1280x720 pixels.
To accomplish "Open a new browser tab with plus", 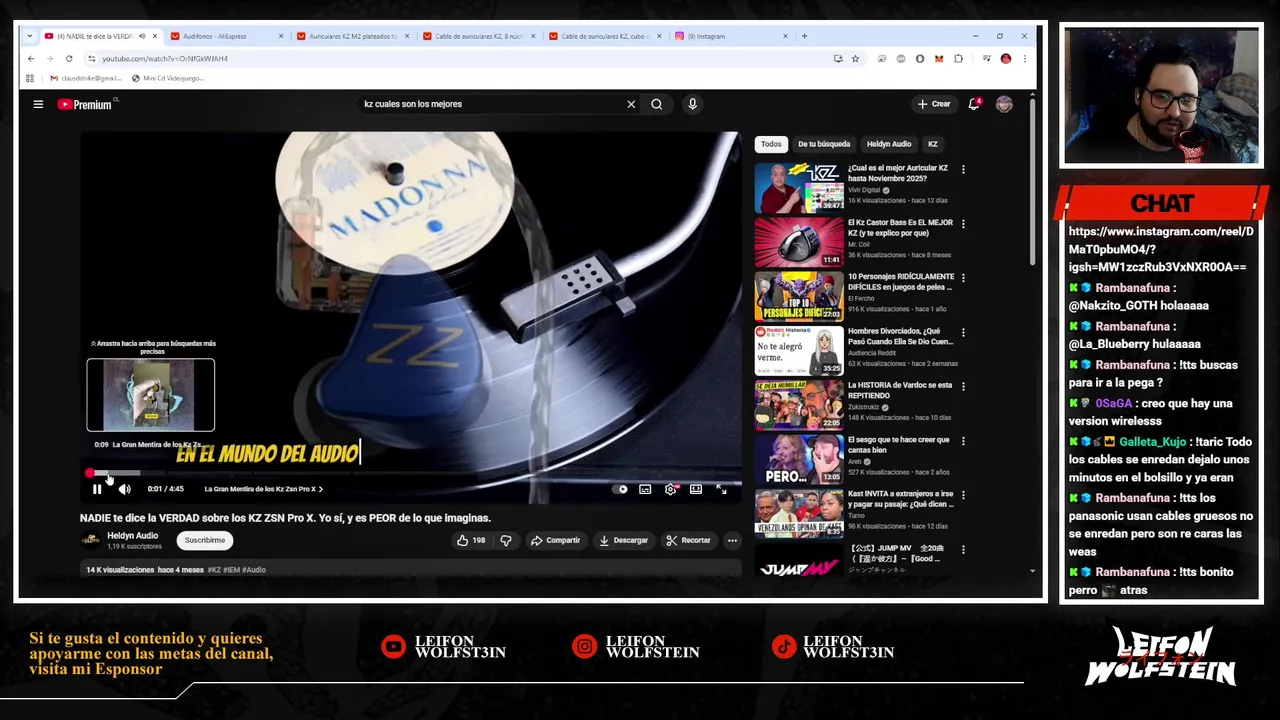I will (x=804, y=36).
